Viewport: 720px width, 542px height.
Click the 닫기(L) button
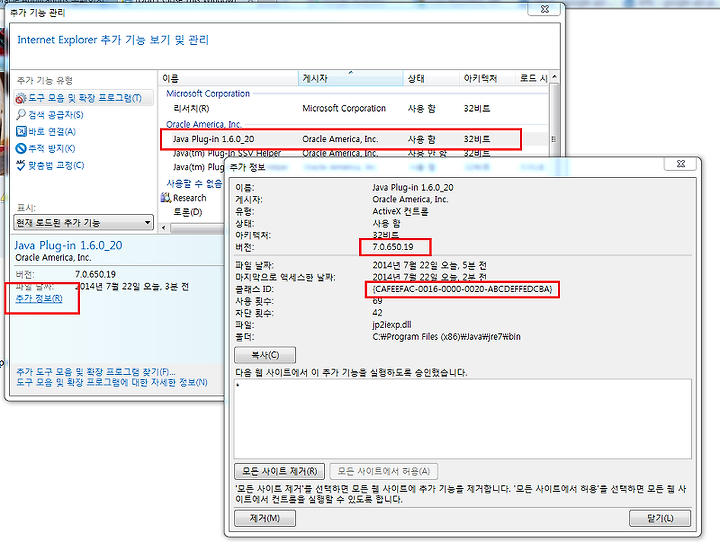pos(660,518)
